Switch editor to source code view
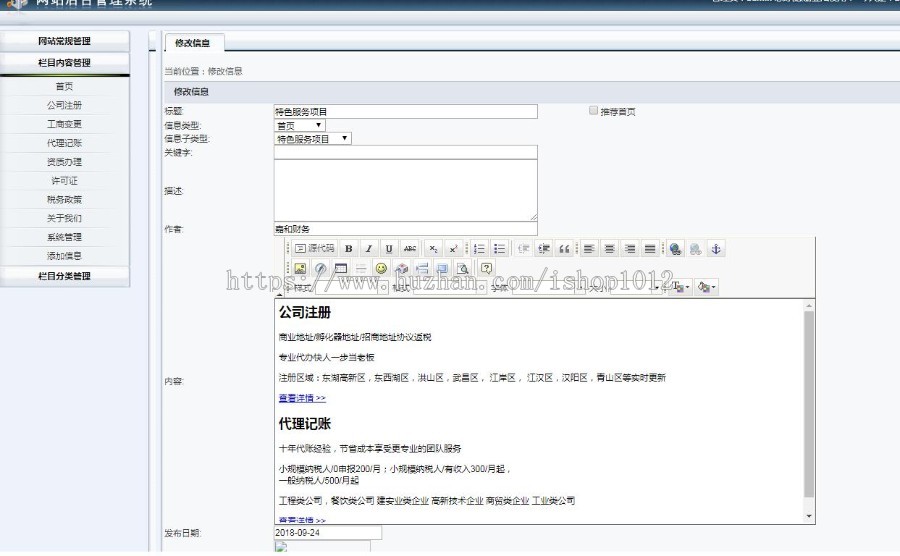 click(314, 249)
